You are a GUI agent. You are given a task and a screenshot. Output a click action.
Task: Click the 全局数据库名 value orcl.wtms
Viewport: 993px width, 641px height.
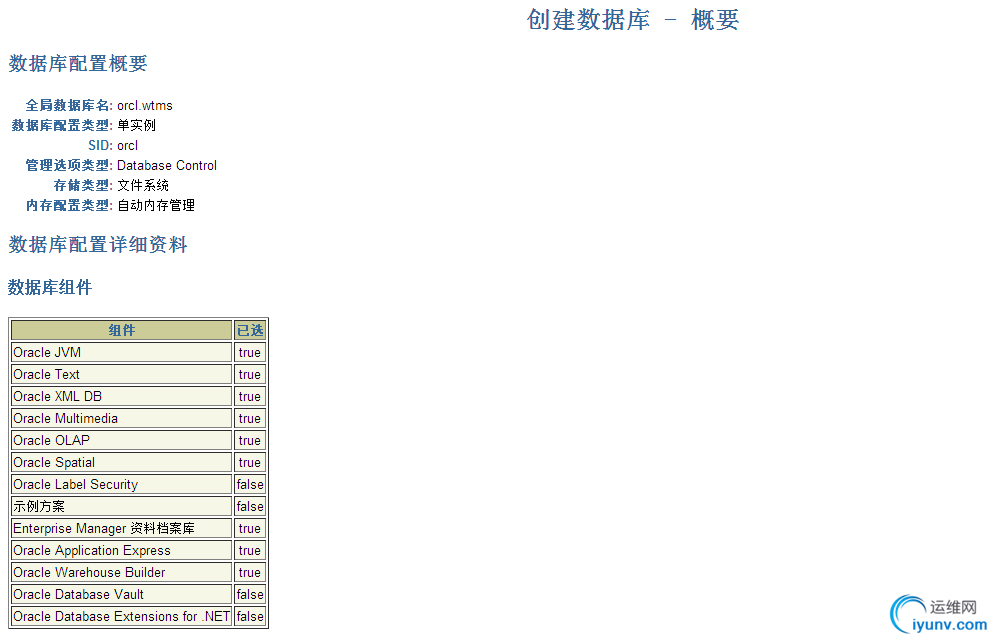coord(144,105)
